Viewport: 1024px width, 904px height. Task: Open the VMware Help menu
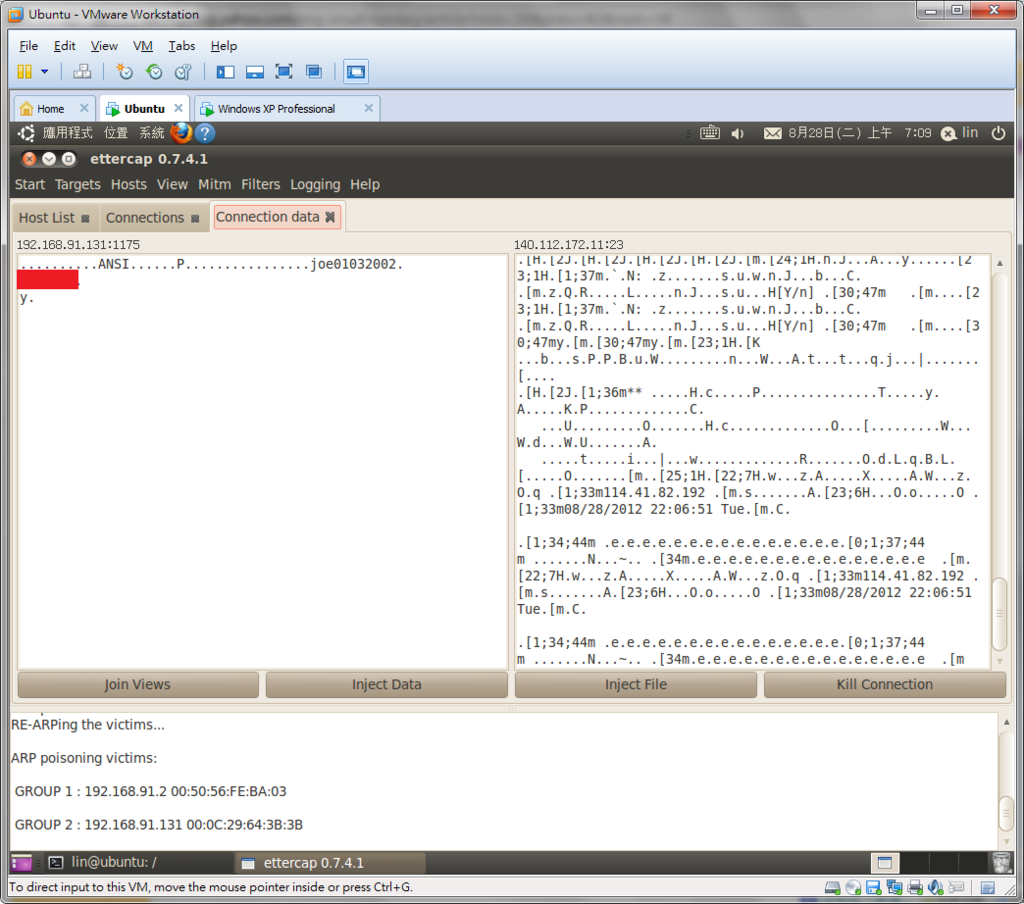[x=223, y=46]
